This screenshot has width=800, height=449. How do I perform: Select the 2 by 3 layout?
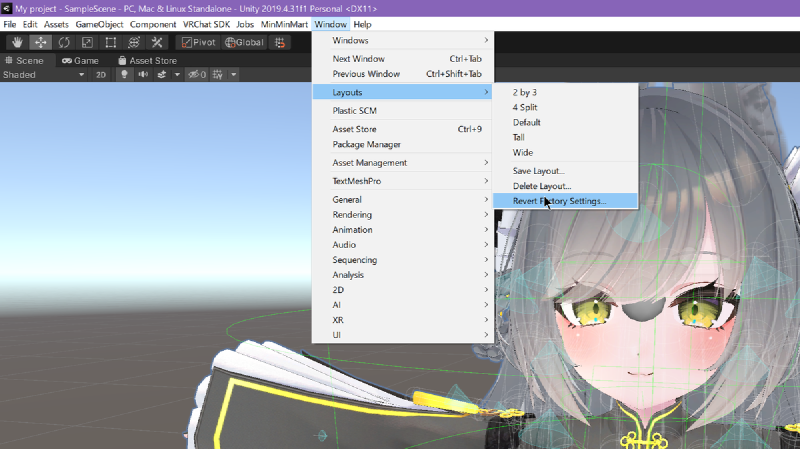click(x=565, y=92)
